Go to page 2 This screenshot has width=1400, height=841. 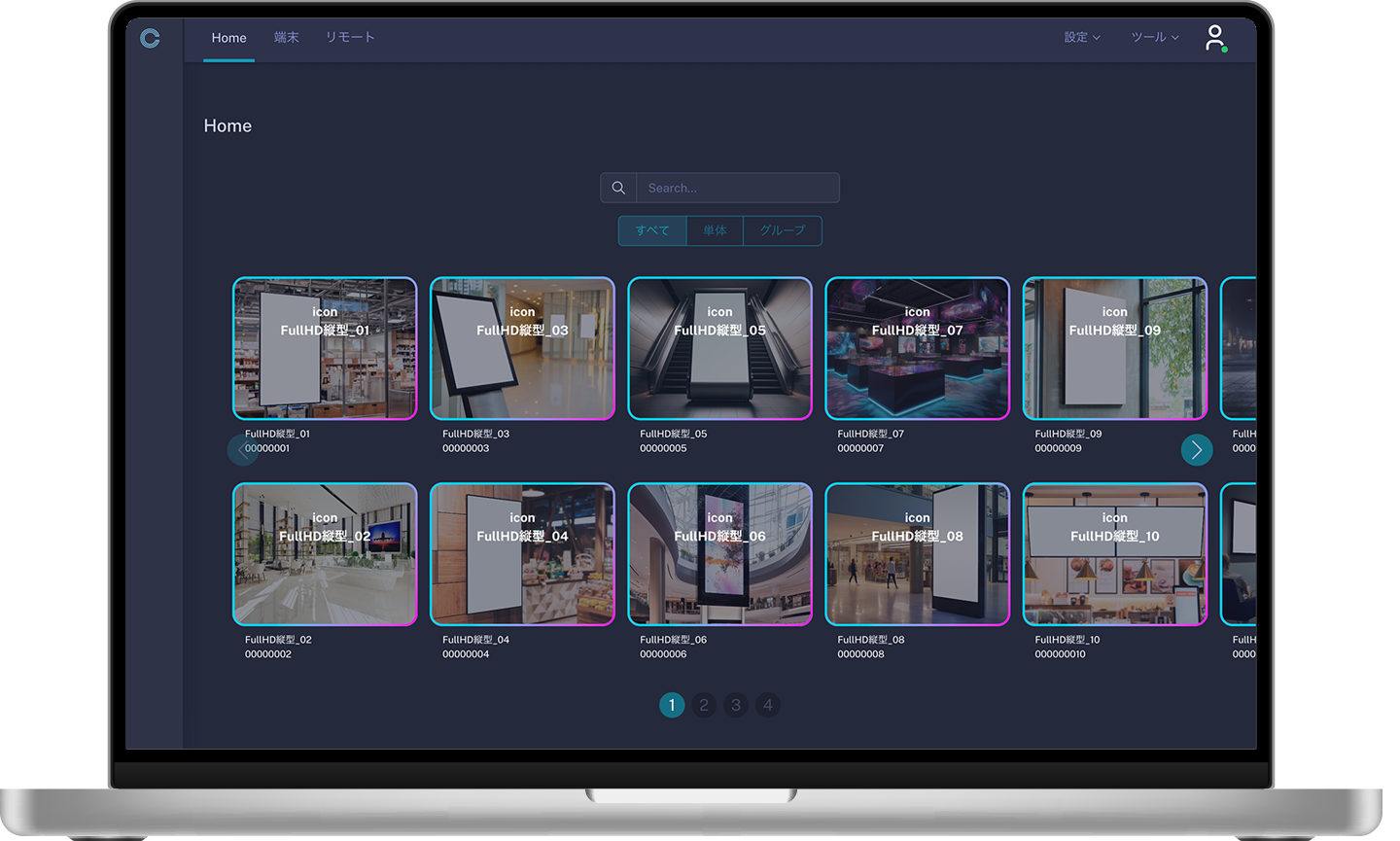point(704,705)
